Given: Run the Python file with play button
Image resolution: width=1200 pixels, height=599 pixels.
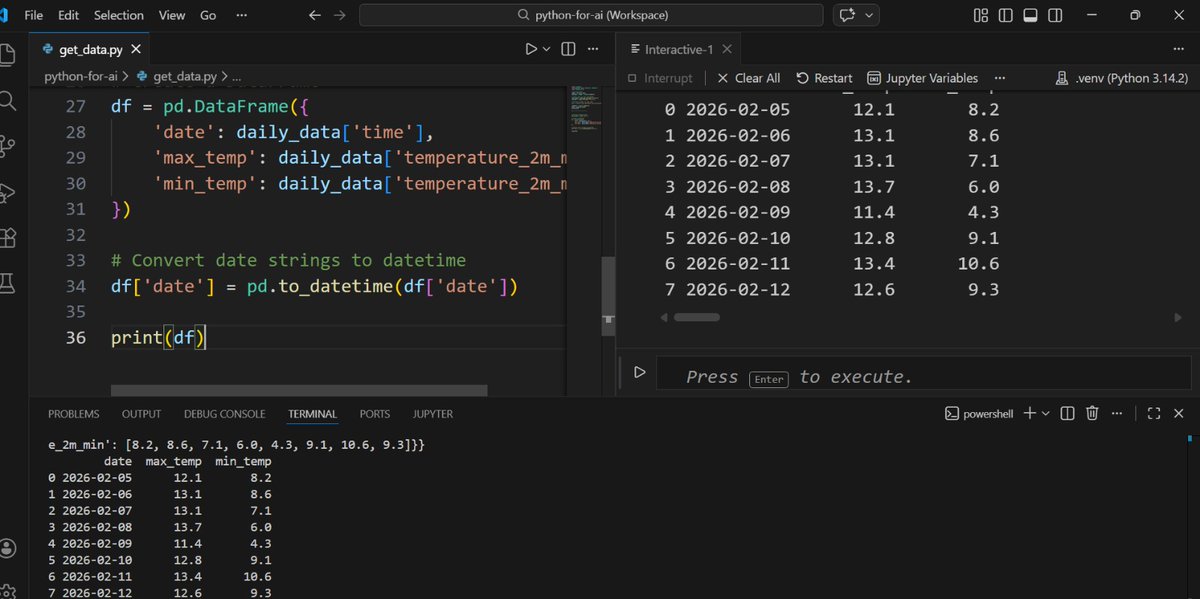Looking at the screenshot, I should tap(531, 49).
